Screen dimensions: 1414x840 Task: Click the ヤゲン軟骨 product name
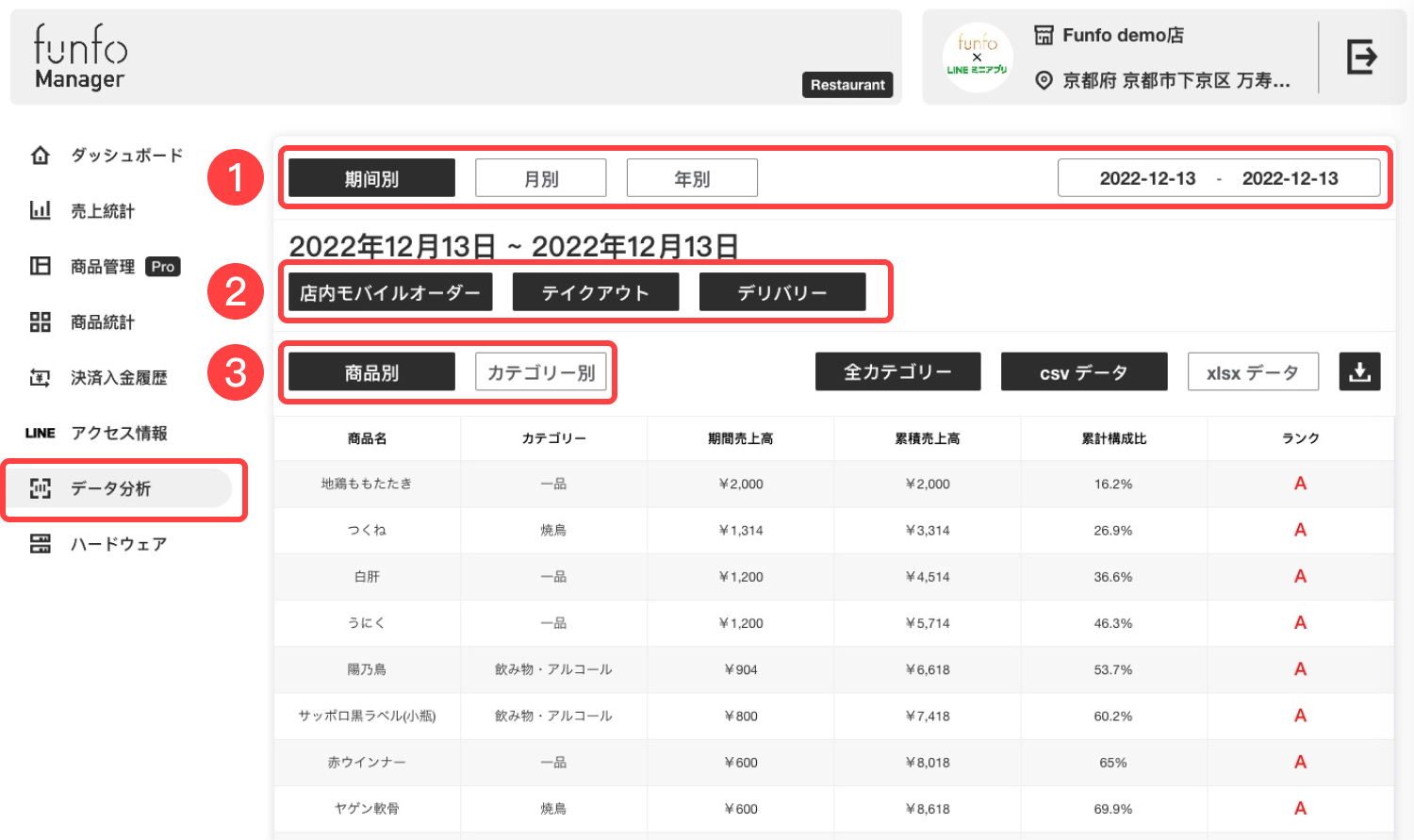click(367, 808)
